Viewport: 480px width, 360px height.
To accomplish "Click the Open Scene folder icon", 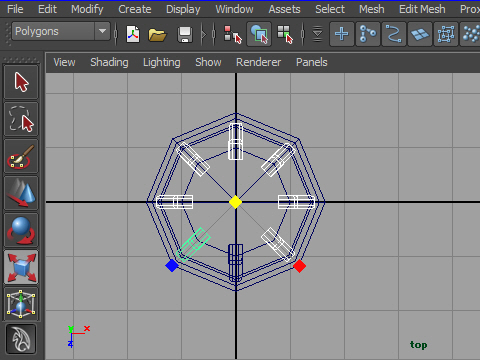I will [157, 34].
